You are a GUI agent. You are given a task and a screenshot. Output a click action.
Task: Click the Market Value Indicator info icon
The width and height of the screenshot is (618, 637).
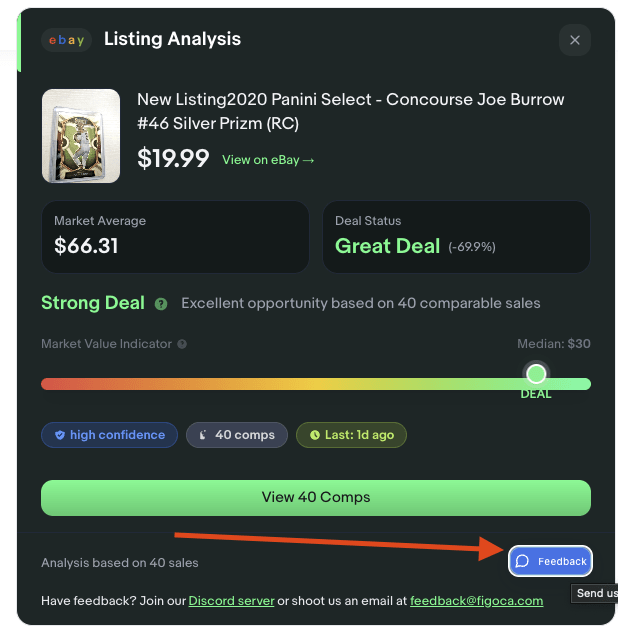coord(182,344)
